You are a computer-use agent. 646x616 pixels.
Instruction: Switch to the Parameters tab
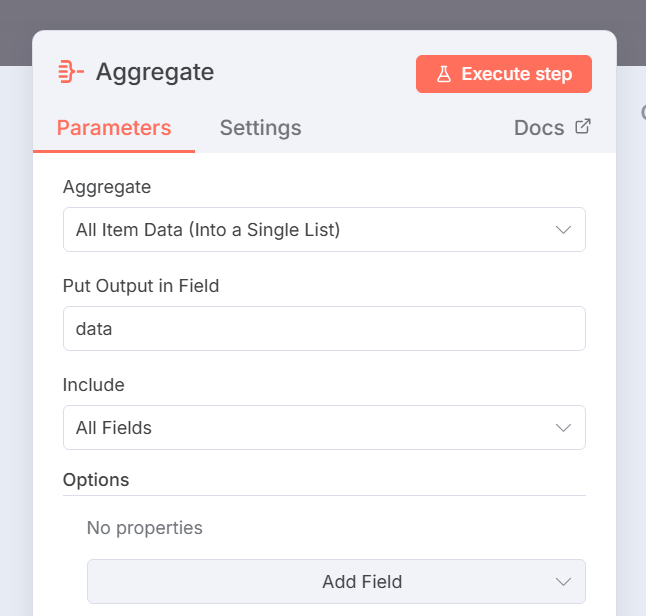[114, 128]
